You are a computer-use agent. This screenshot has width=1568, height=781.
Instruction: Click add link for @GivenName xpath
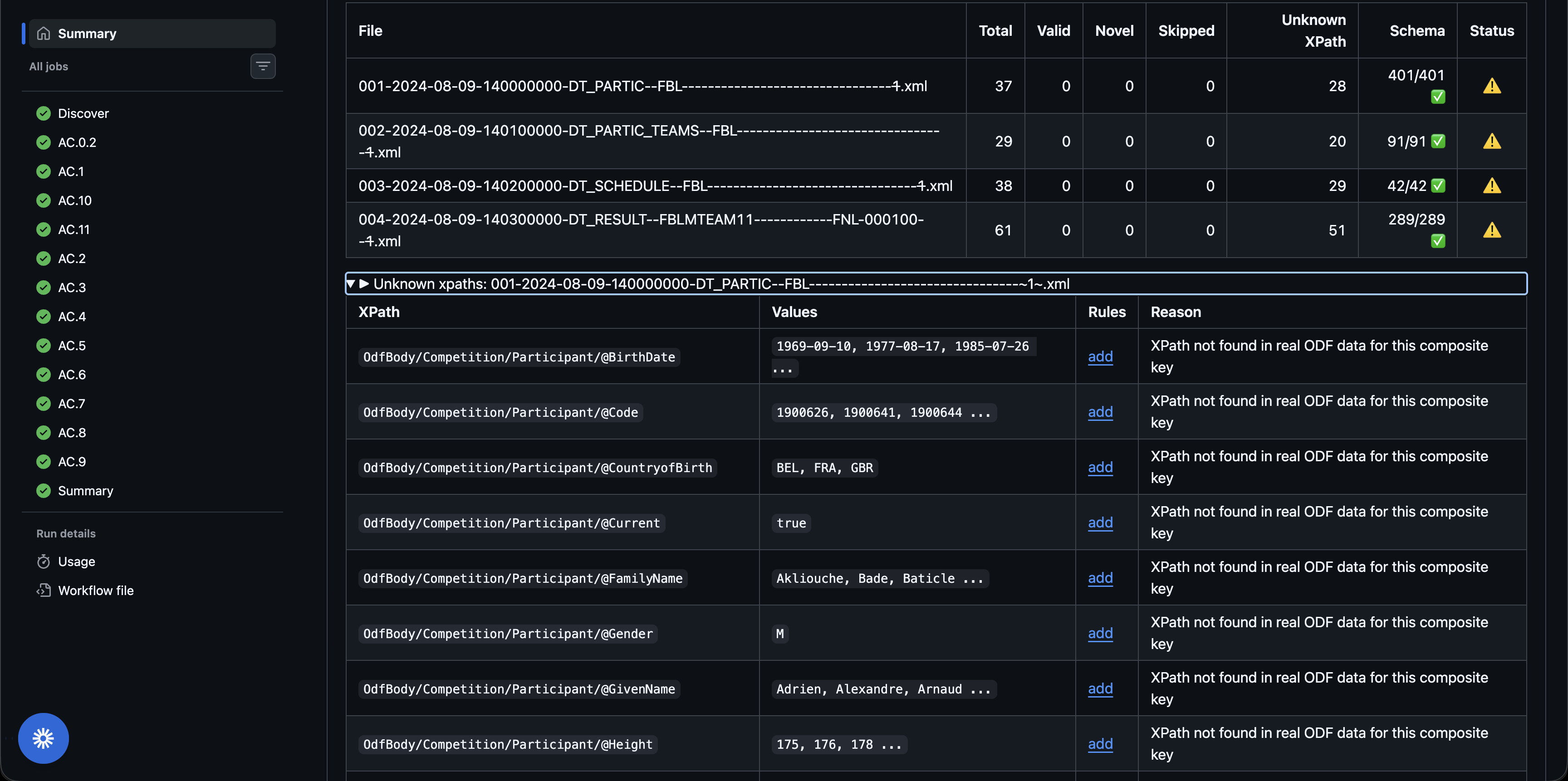pyautogui.click(x=1100, y=688)
